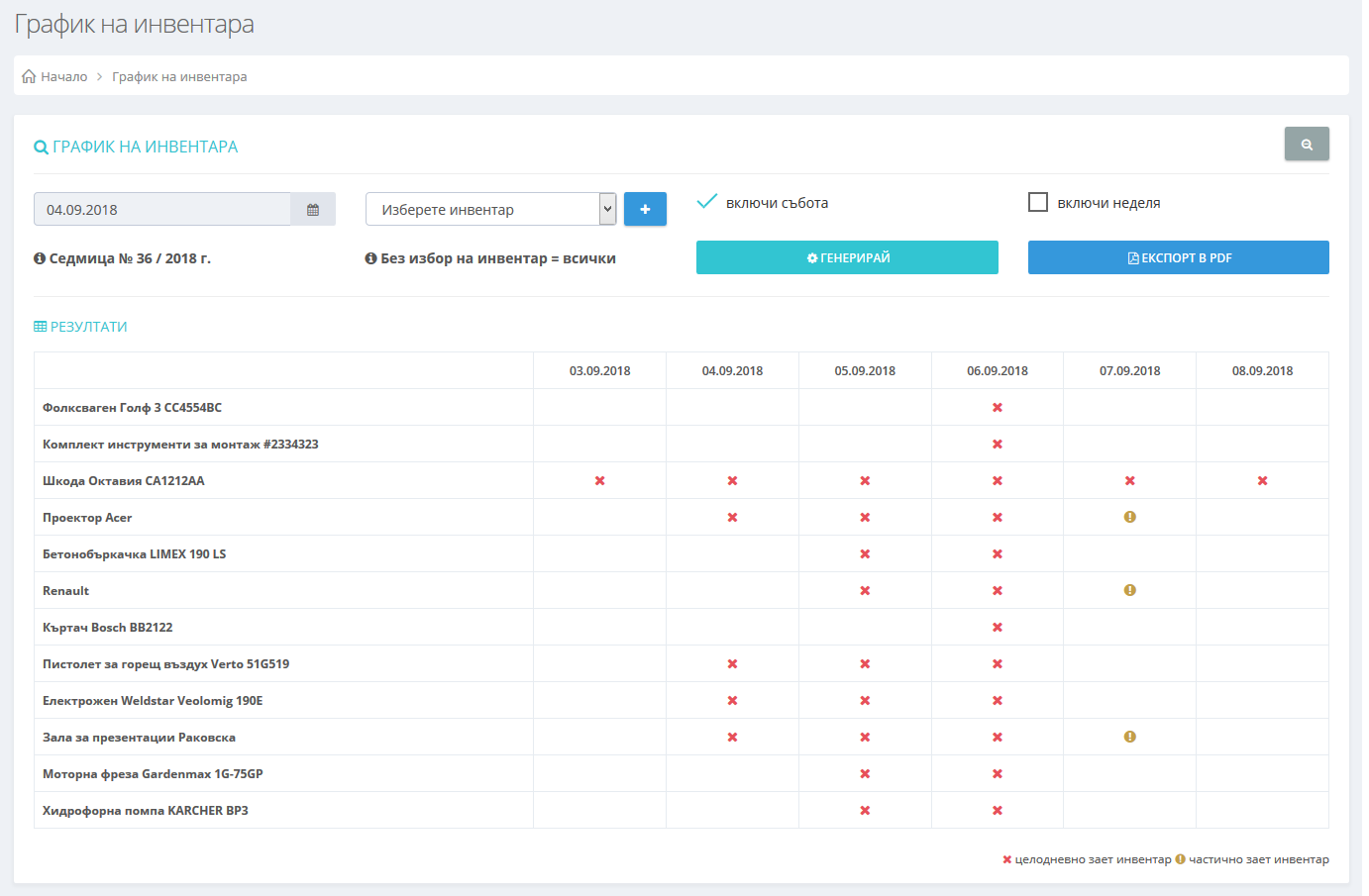The height and width of the screenshot is (896, 1369).
Task: Select the Бетонобъркачка LIMEX 190 LS row label
Action: 134,554
